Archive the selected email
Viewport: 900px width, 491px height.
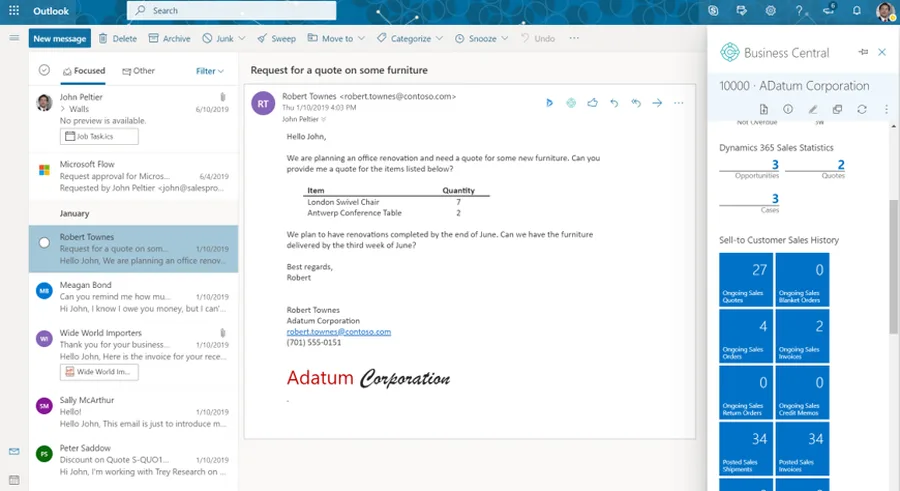pyautogui.click(x=169, y=38)
